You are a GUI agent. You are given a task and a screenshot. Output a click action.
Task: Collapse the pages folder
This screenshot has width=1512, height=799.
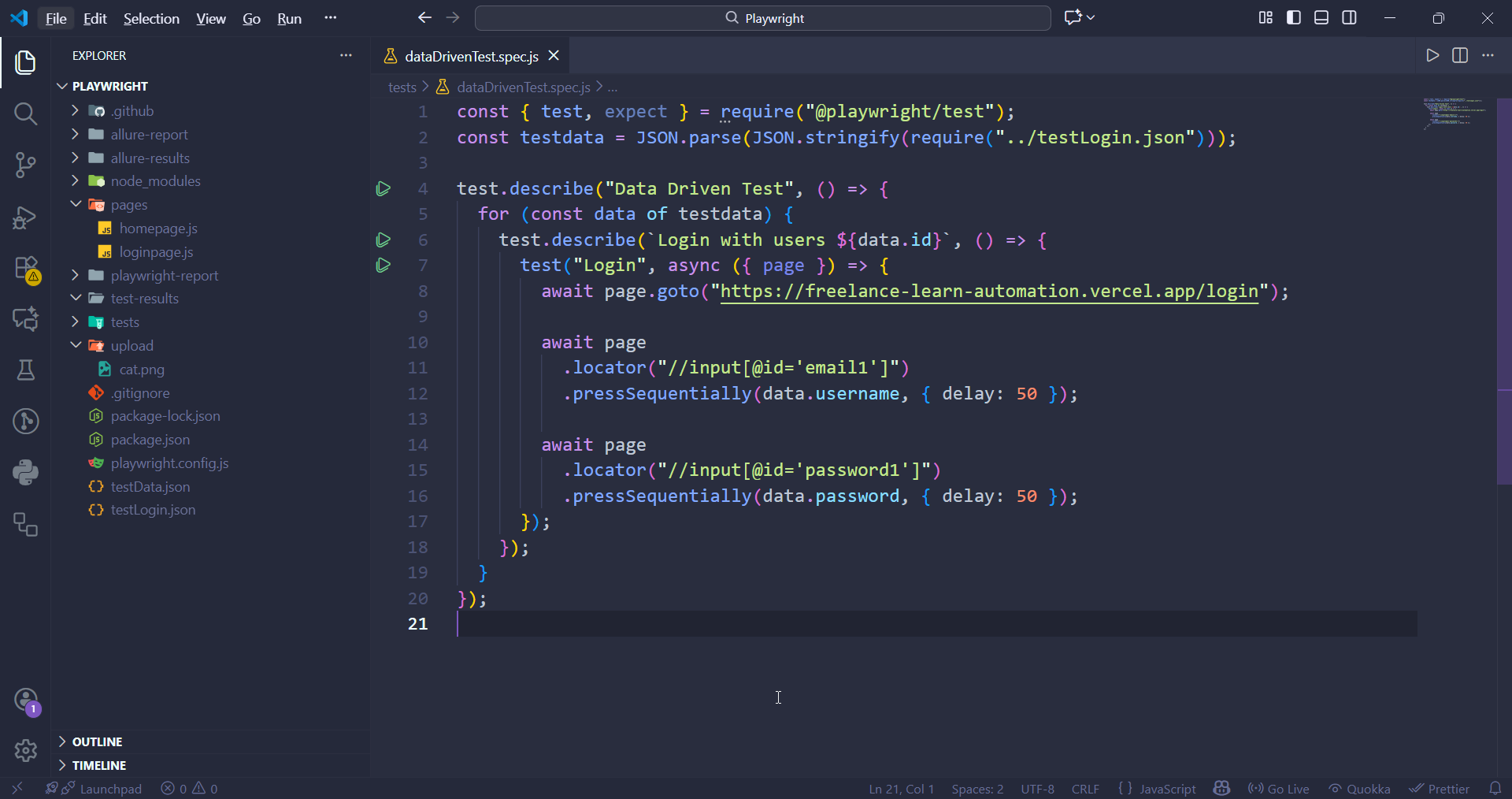(128, 205)
